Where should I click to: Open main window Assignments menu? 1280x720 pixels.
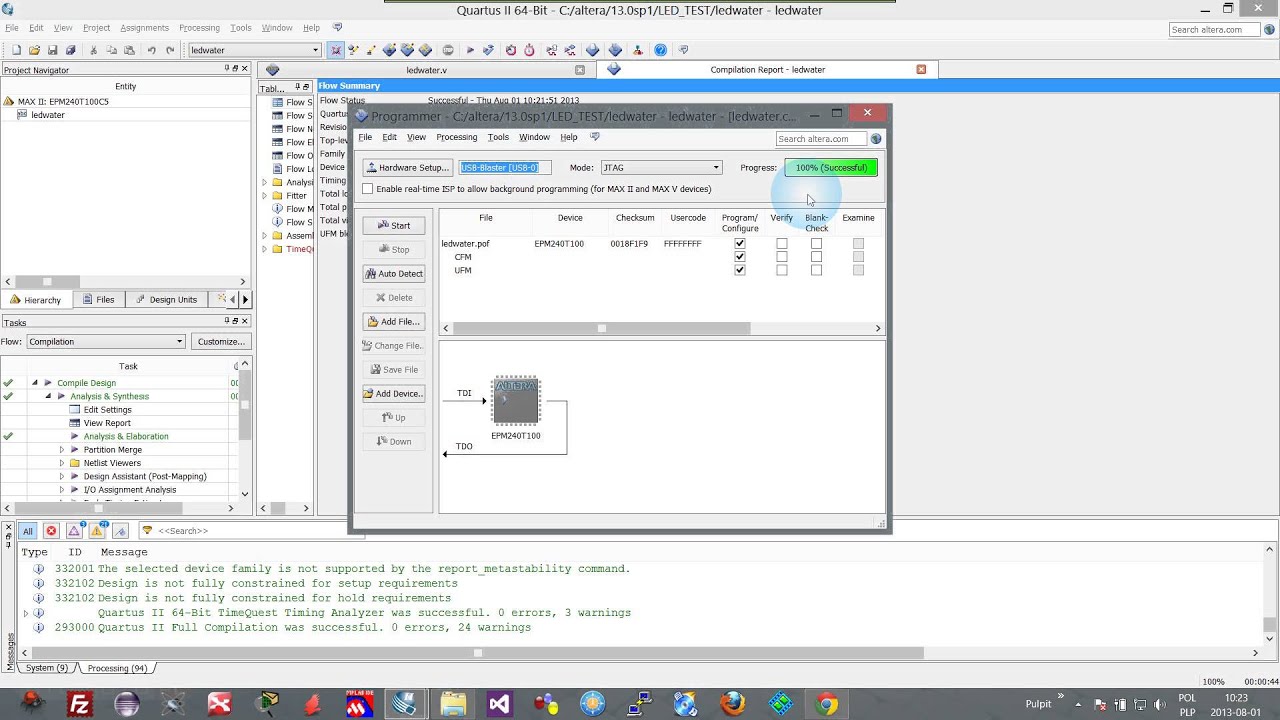tap(145, 28)
